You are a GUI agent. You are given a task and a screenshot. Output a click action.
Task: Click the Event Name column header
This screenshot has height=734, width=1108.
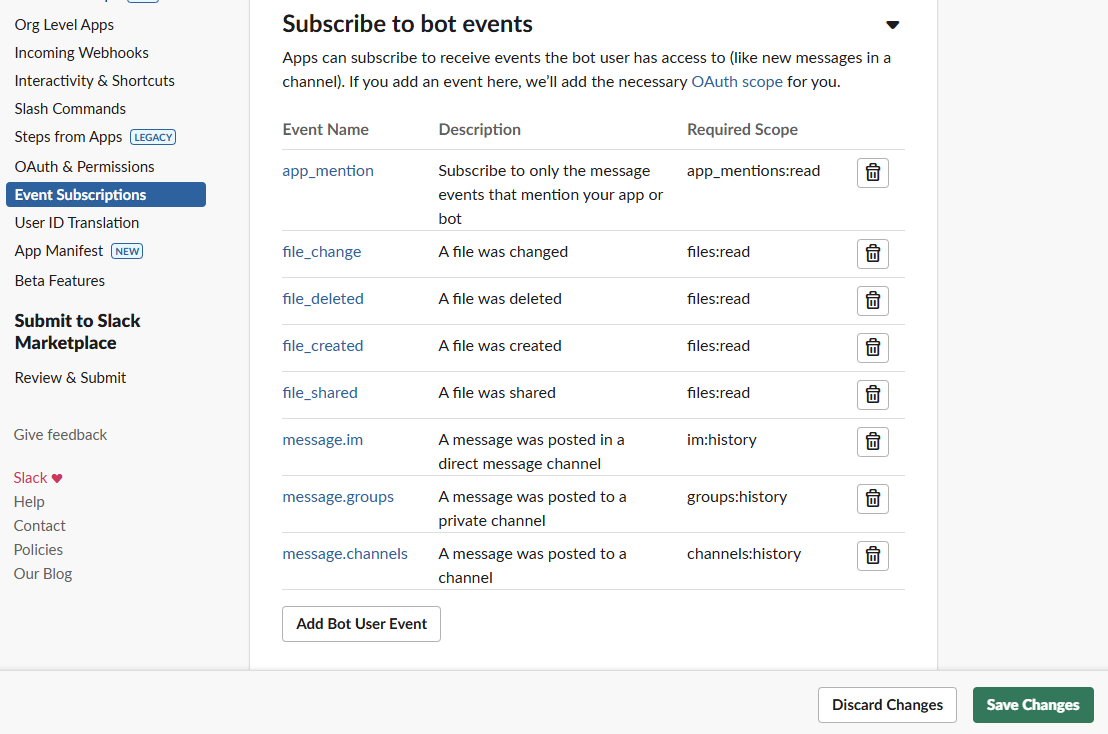326,130
